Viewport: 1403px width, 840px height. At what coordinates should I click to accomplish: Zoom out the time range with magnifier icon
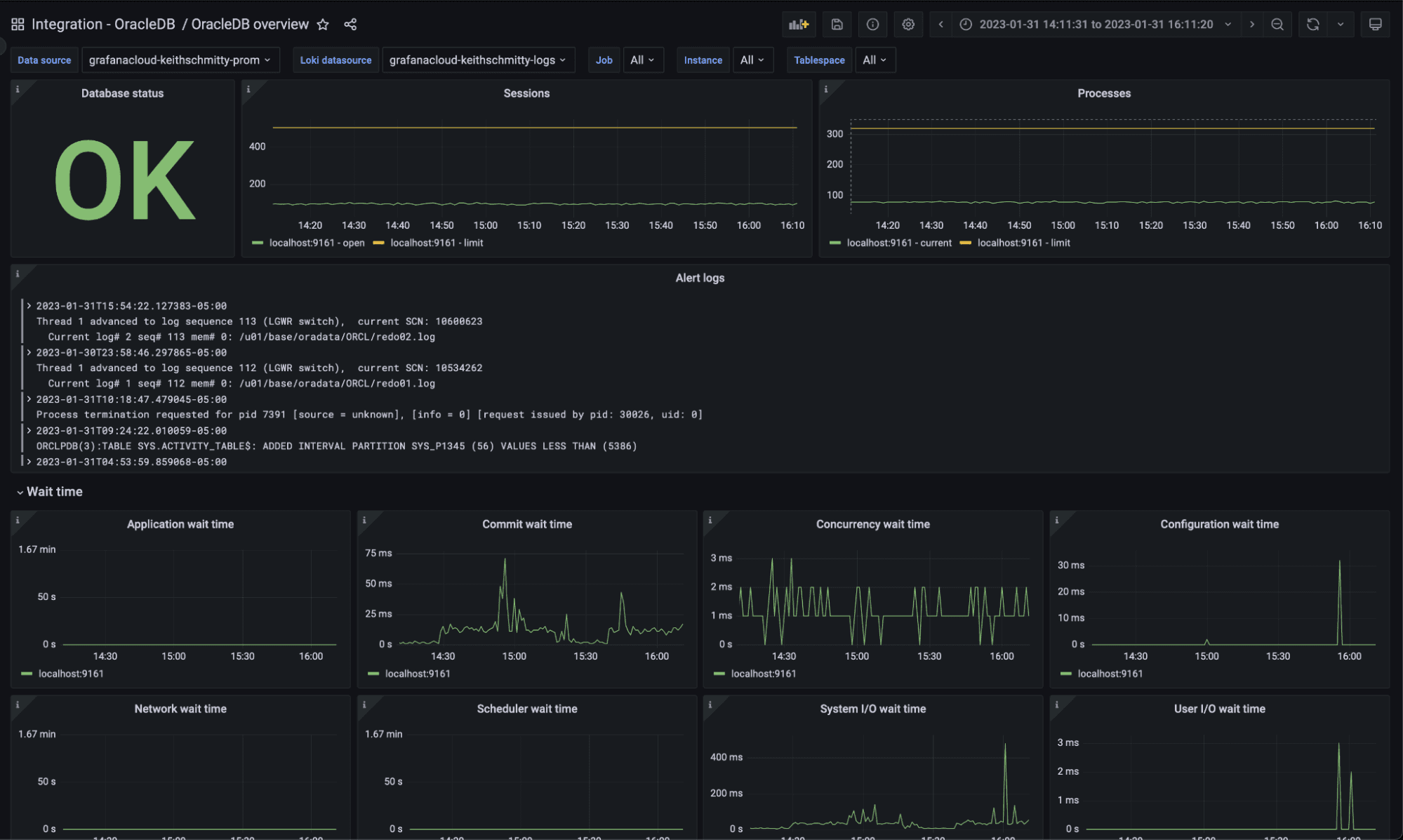[x=1277, y=24]
